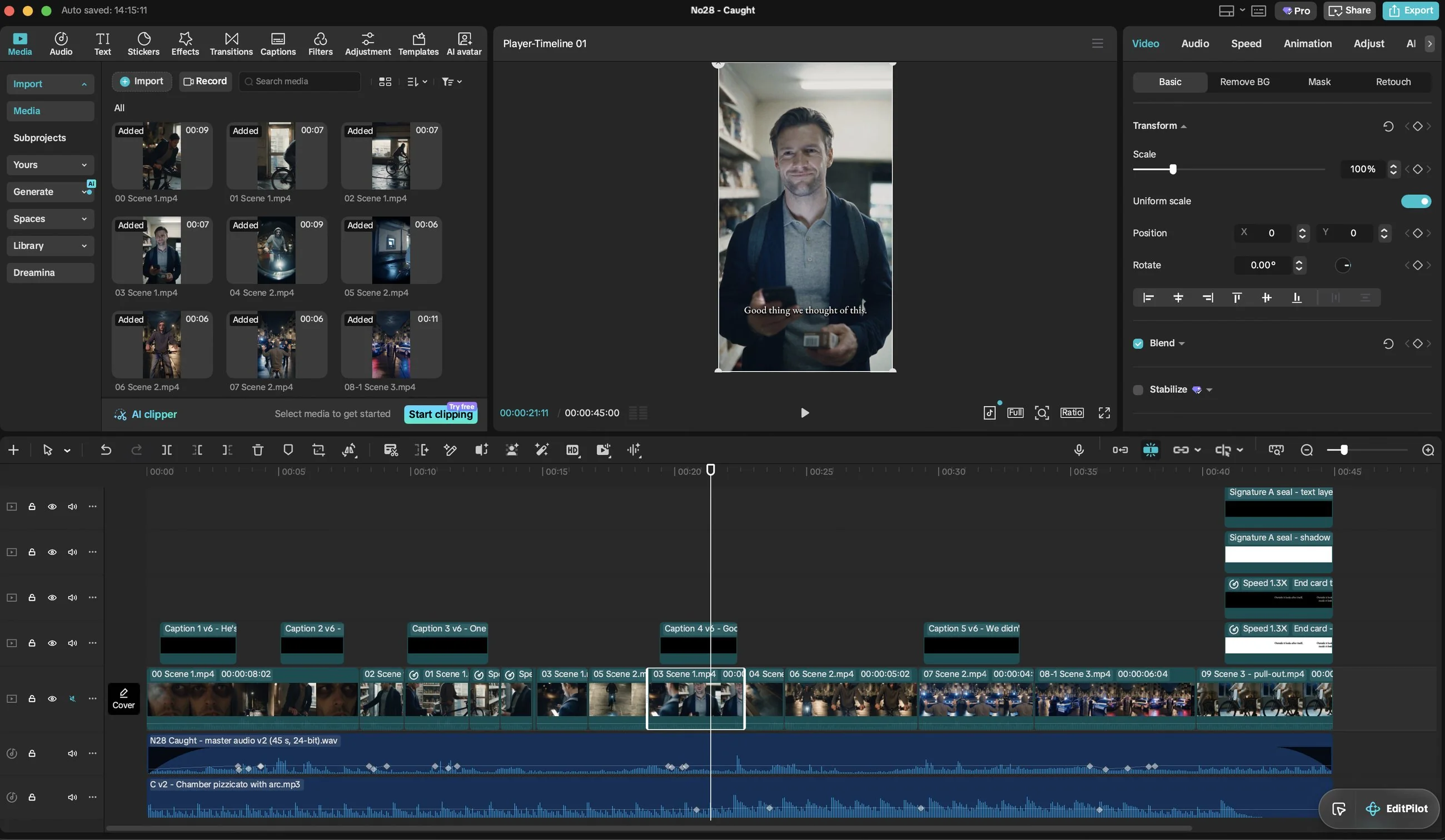The image size is (1445, 840).
Task: Click the zoom out timeline icon
Action: point(1307,450)
